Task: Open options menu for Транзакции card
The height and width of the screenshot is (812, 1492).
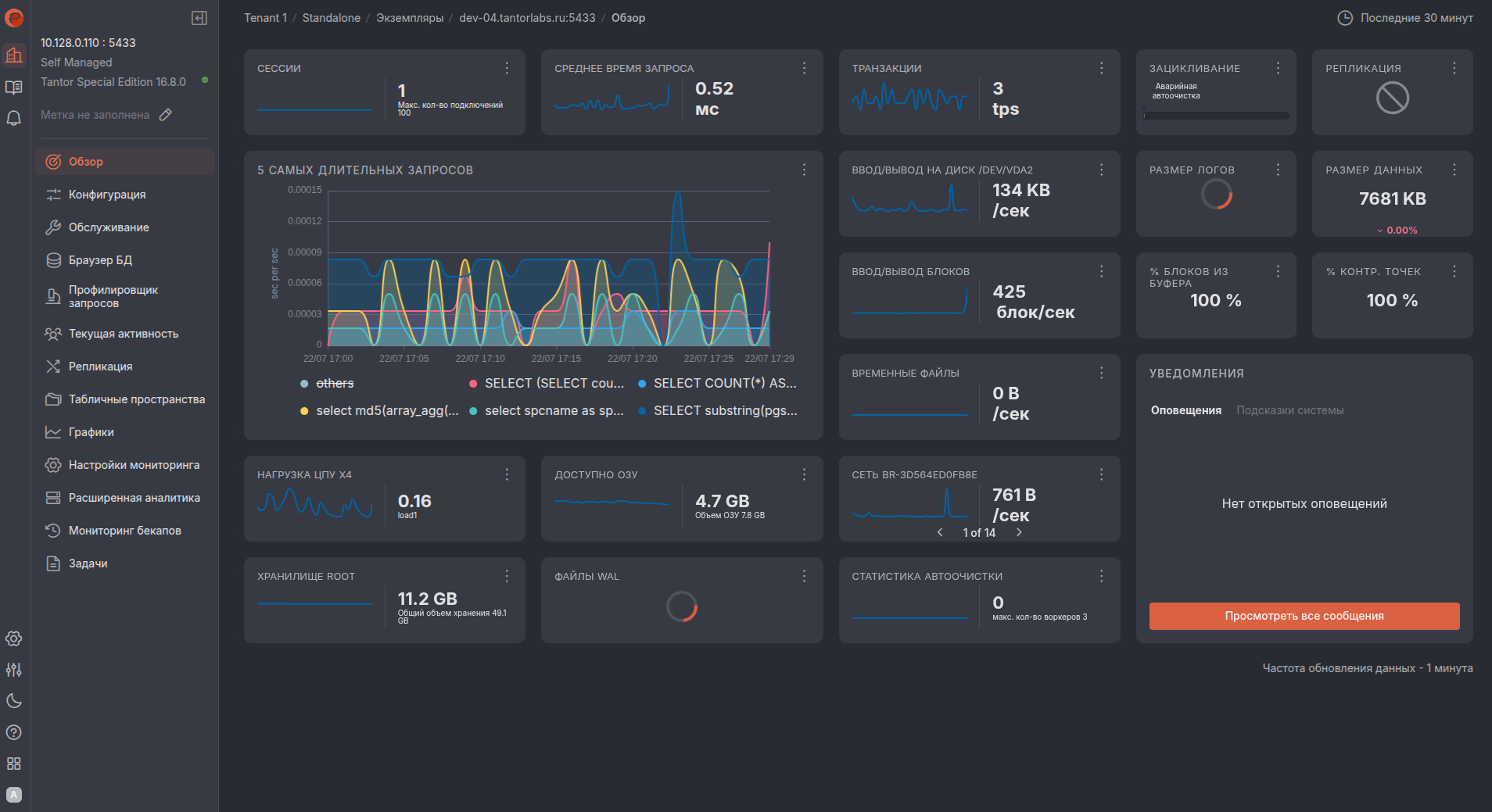Action: [x=1101, y=68]
